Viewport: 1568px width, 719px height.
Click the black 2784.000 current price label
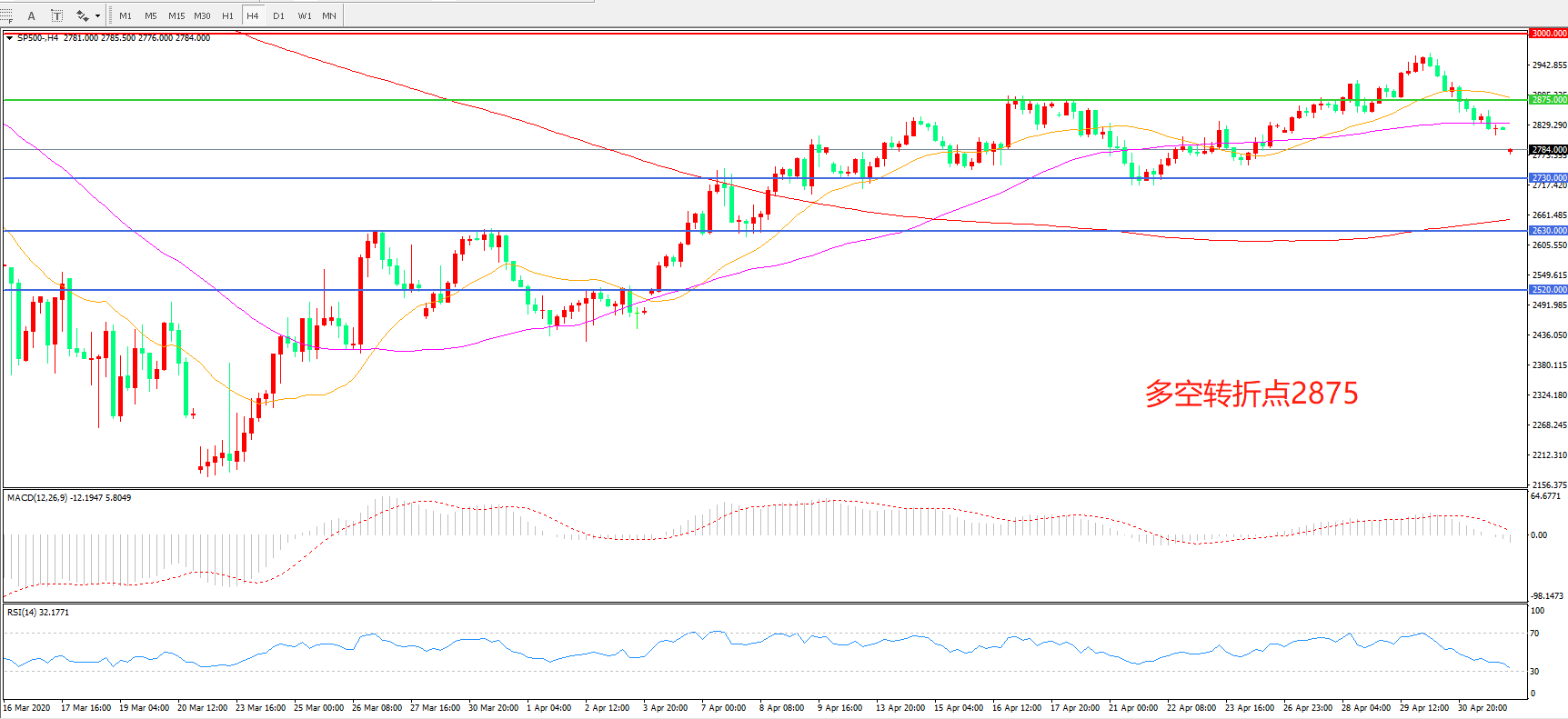pos(1548,150)
